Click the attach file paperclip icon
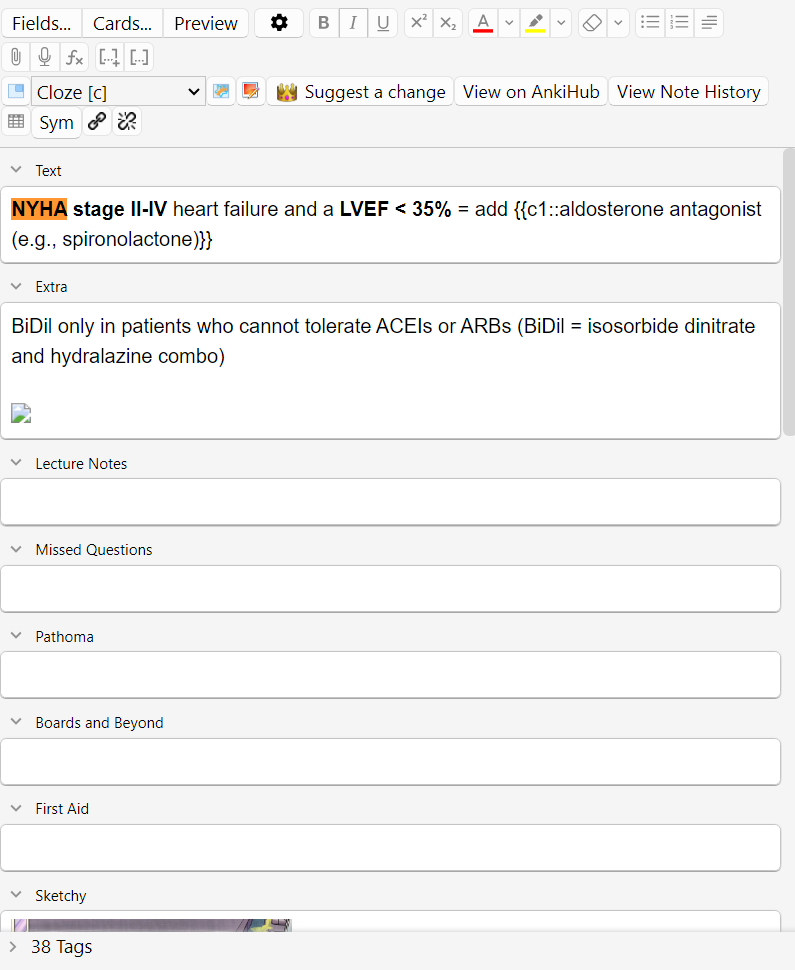Screen dimensions: 795x970 [x=16, y=57]
